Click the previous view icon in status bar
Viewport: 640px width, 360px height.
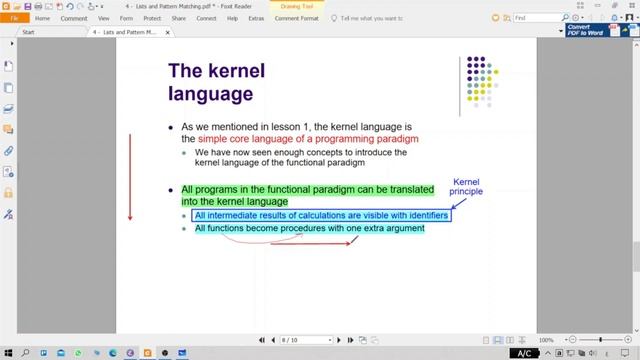(x=362, y=340)
